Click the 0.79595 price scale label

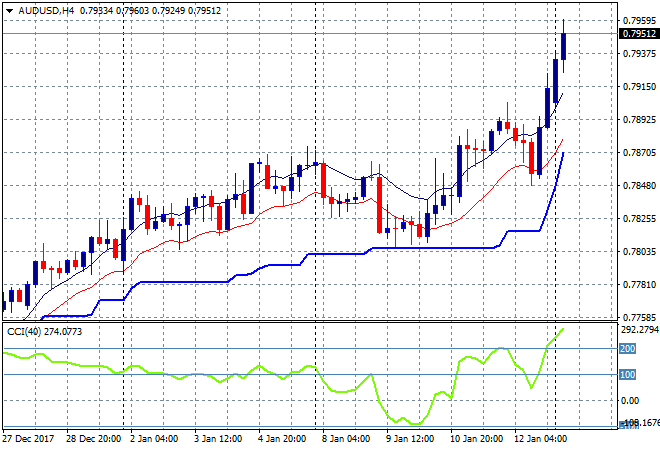pyautogui.click(x=639, y=21)
